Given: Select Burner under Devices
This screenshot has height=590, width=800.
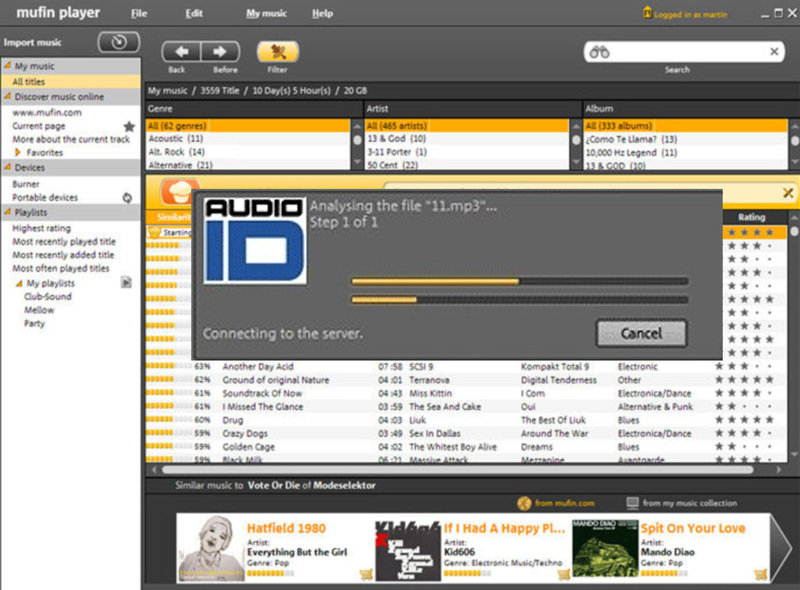Looking at the screenshot, I should [26, 184].
